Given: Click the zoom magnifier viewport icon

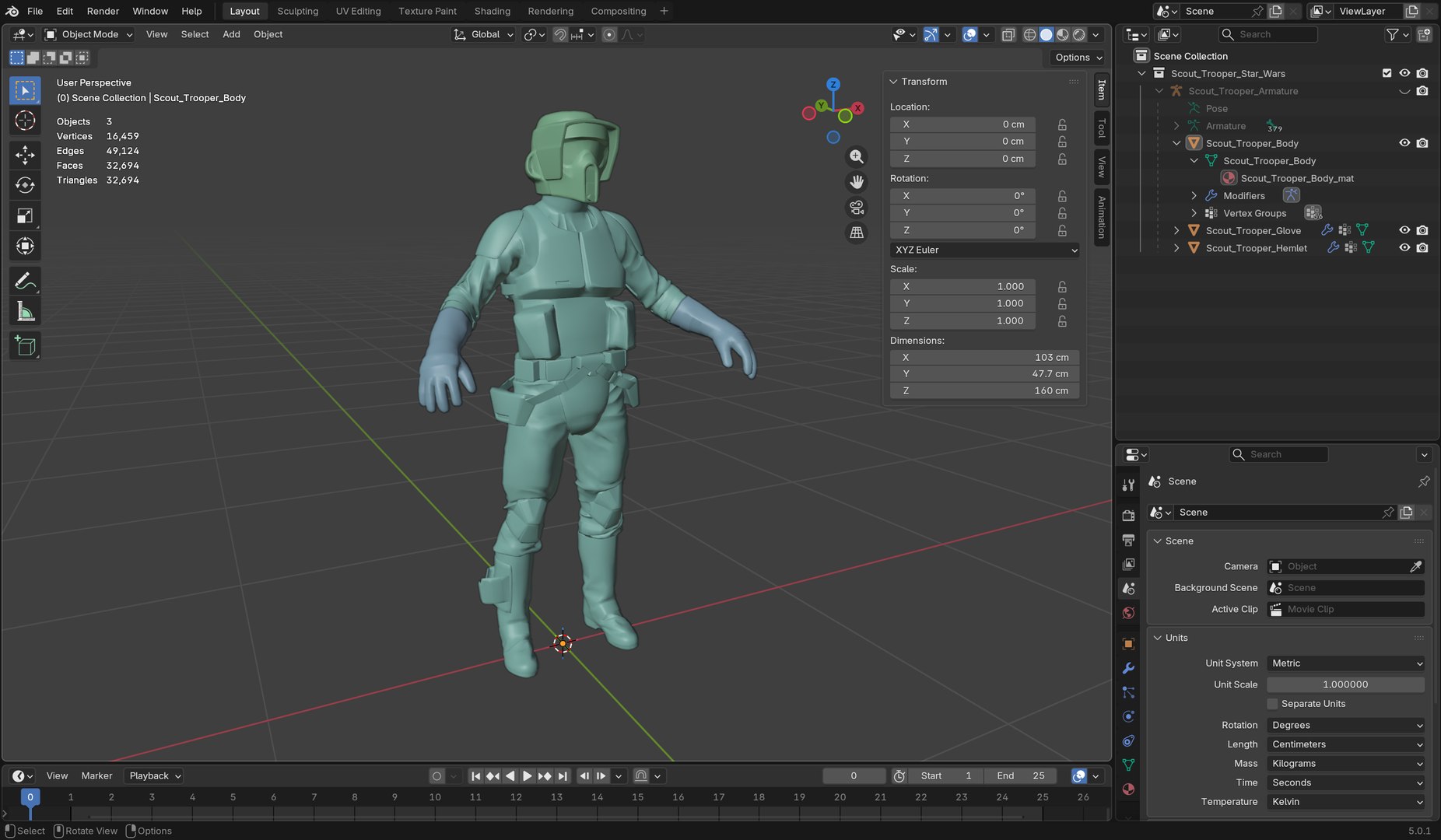Looking at the screenshot, I should 857,157.
